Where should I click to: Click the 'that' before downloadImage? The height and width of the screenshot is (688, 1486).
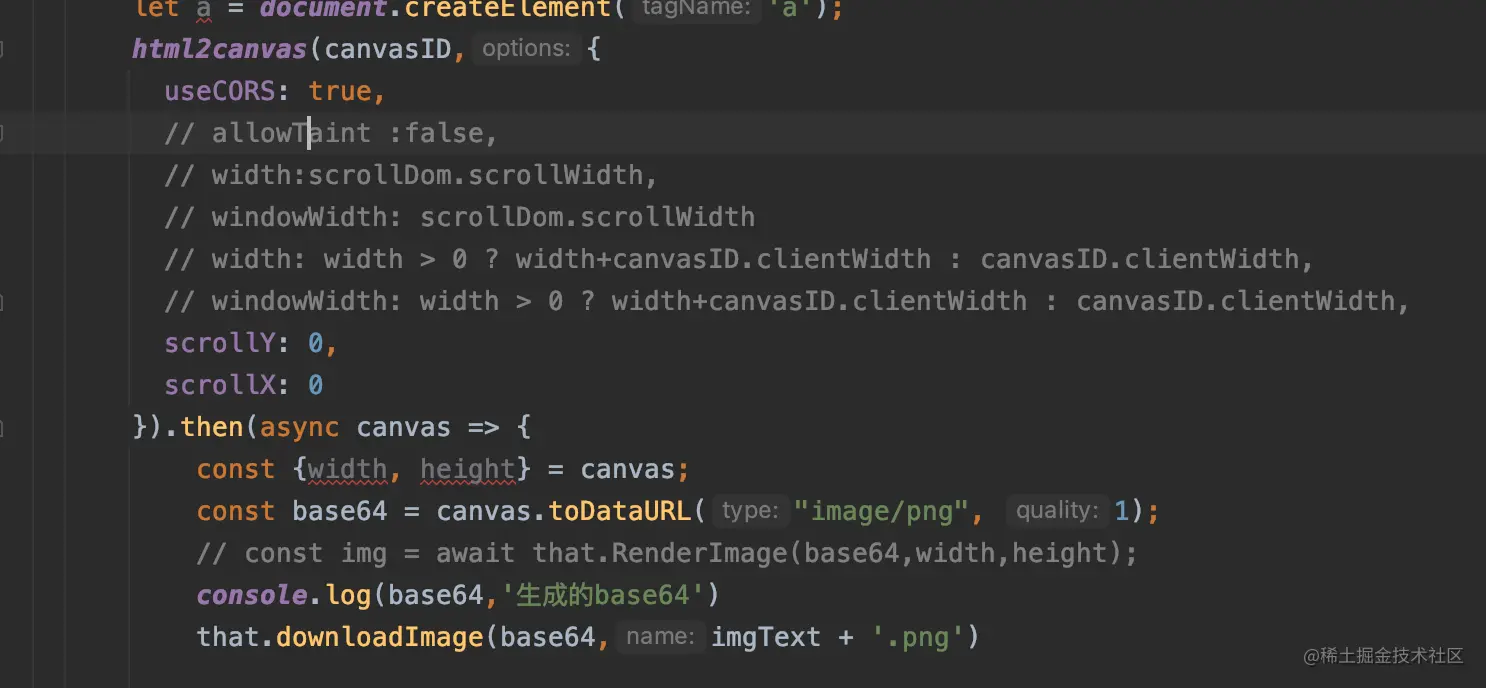click(x=228, y=637)
